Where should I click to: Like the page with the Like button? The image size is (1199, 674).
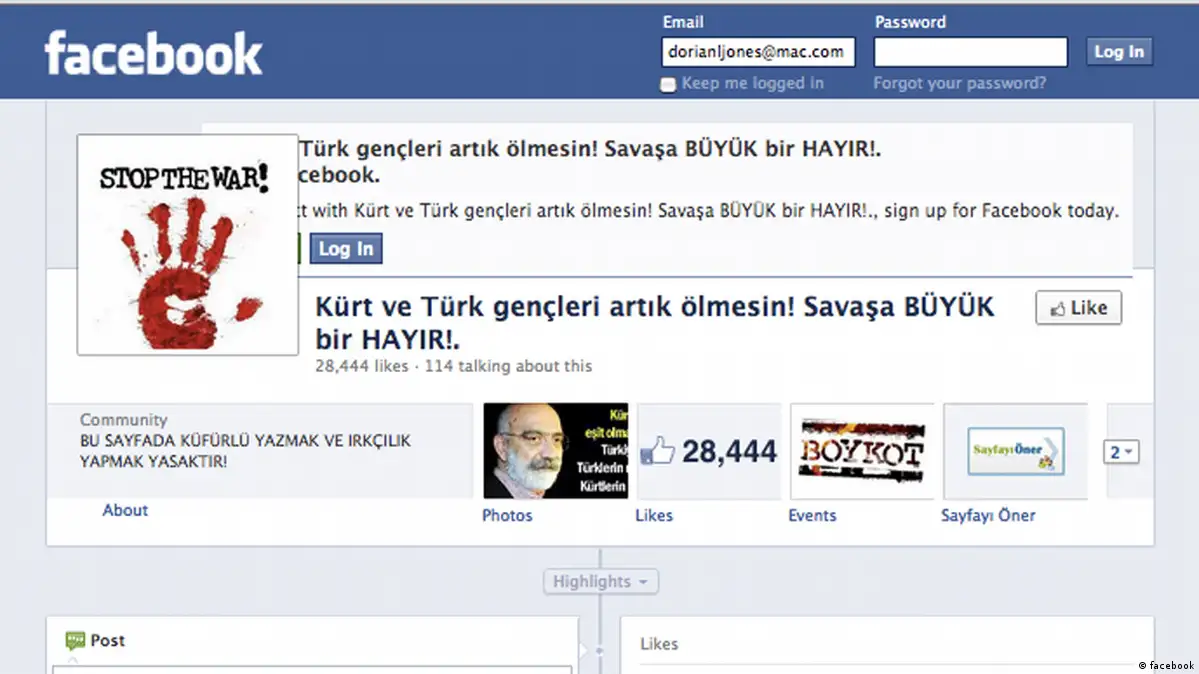click(x=1078, y=308)
